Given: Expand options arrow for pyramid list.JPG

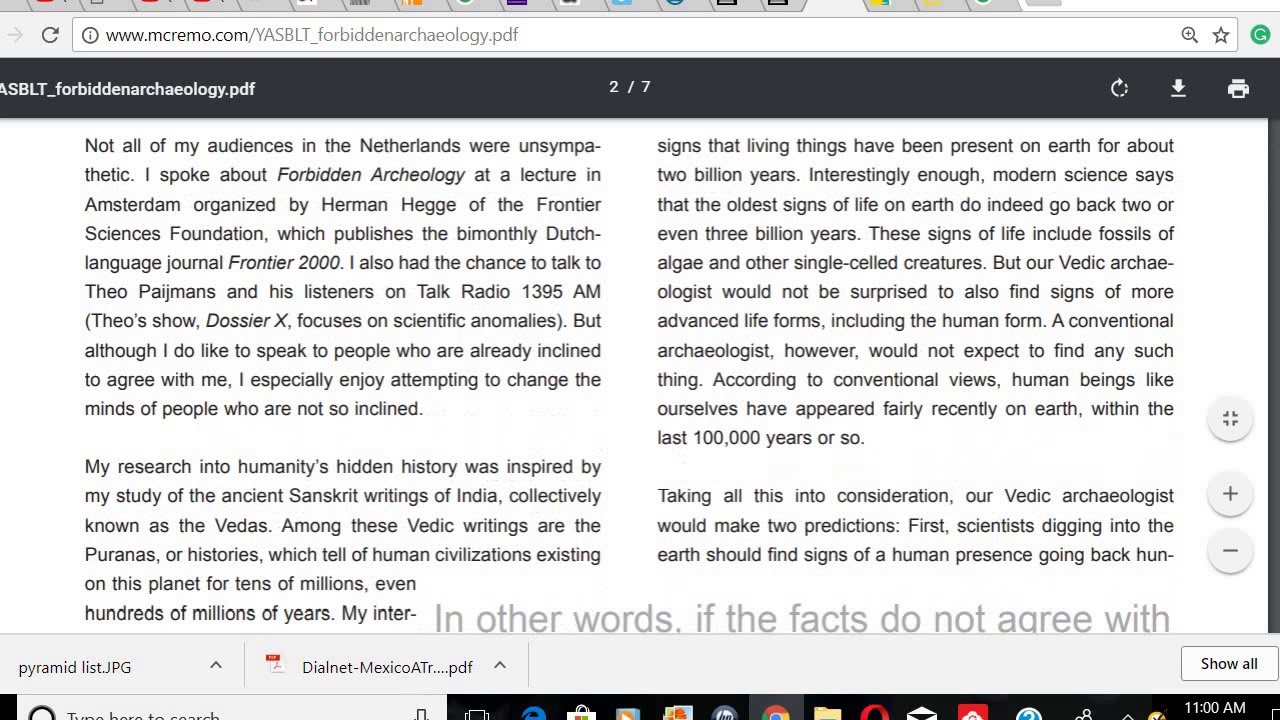Looking at the screenshot, I should (215, 665).
